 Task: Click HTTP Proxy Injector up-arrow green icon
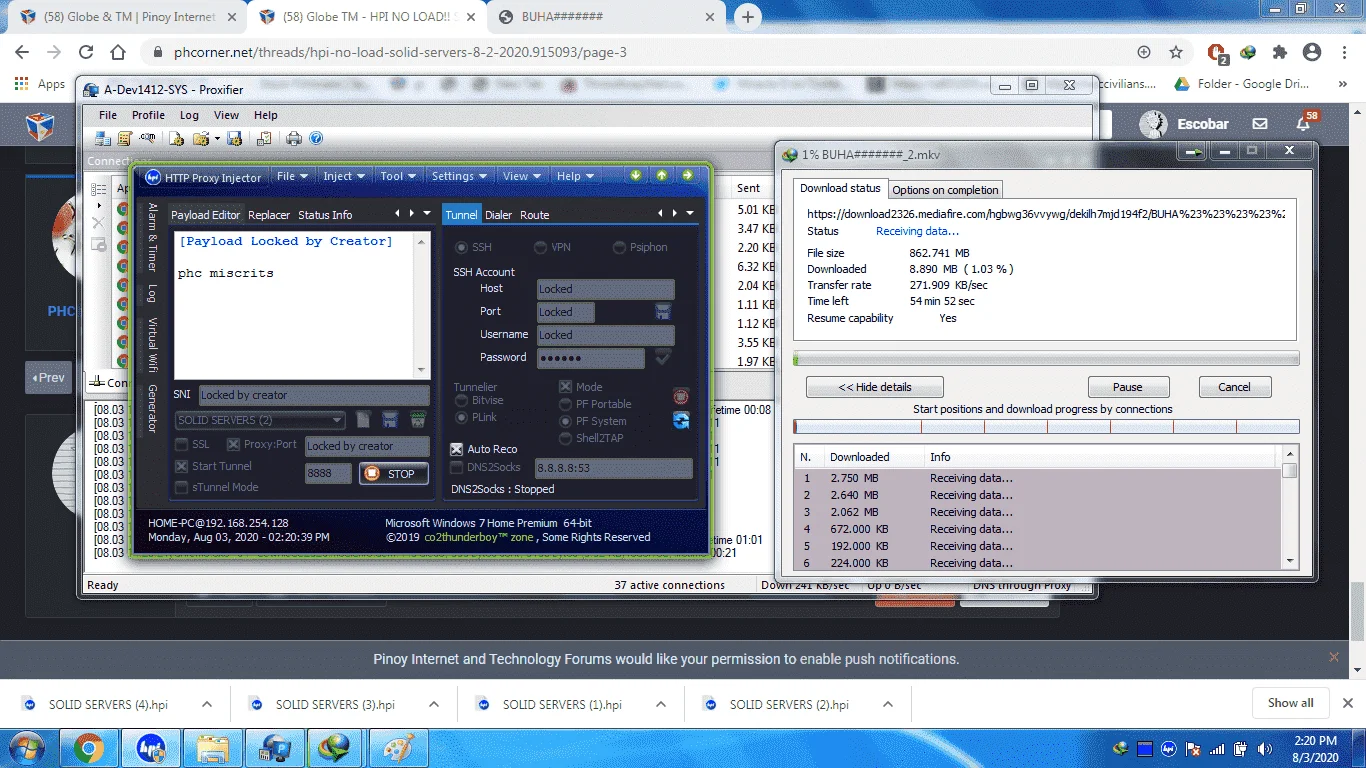coord(661,175)
